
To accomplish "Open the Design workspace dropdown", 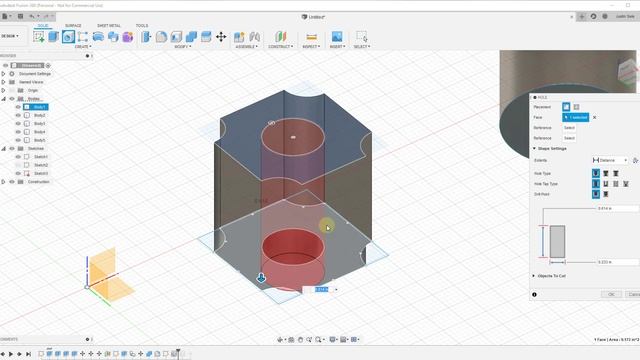I will coord(10,36).
